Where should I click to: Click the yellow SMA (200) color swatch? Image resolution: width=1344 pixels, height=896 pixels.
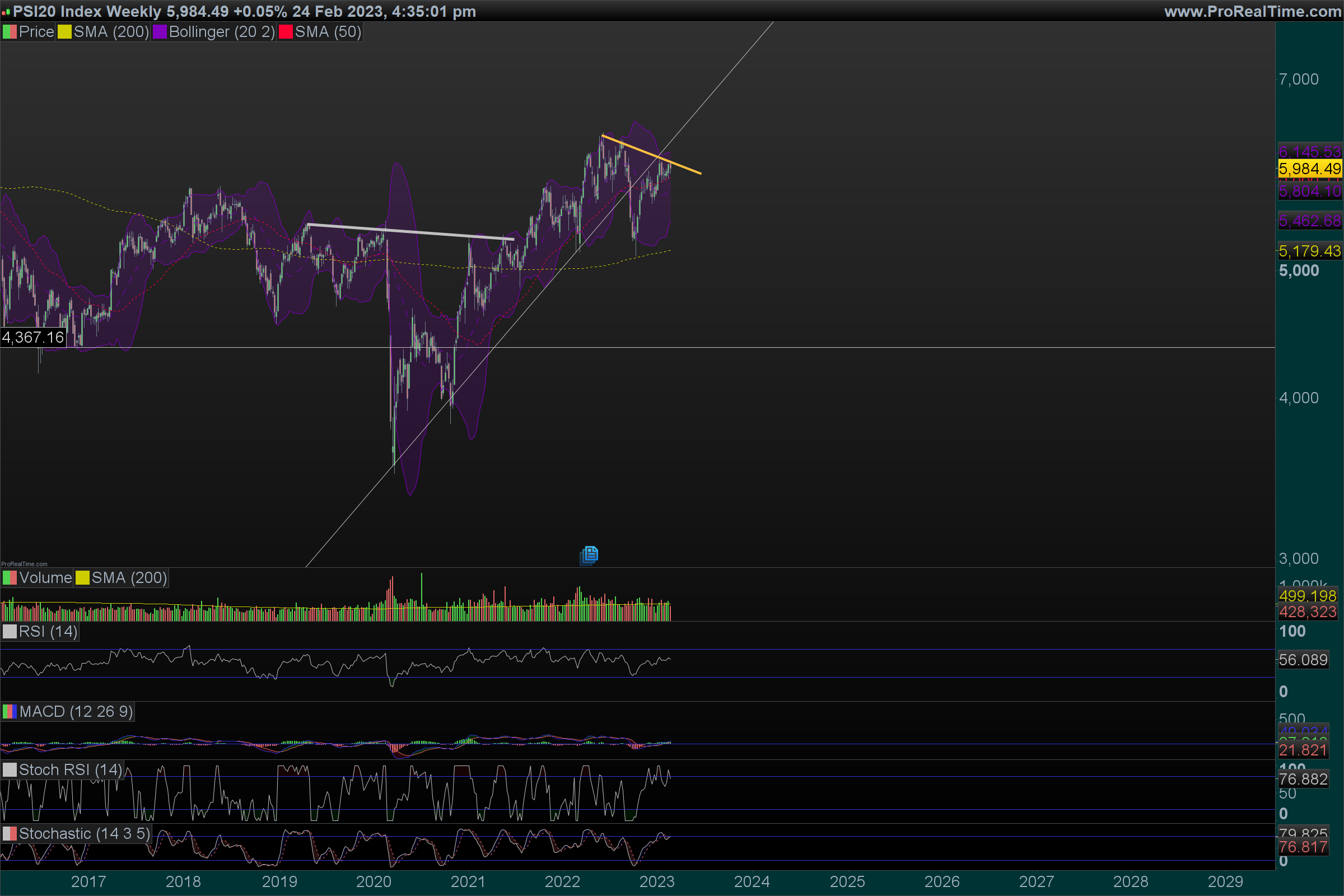(x=64, y=32)
